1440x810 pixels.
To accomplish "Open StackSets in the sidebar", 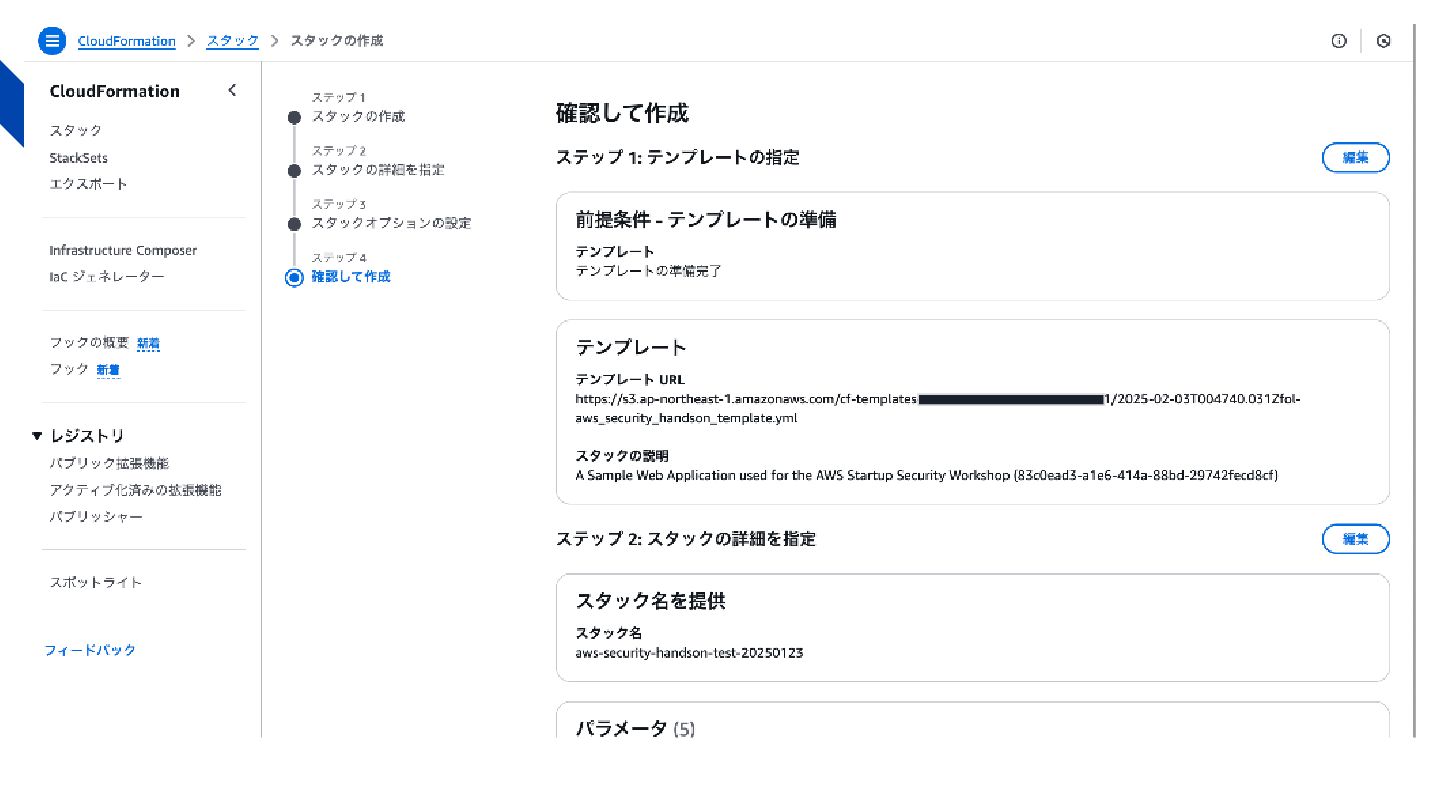I will (x=79, y=158).
